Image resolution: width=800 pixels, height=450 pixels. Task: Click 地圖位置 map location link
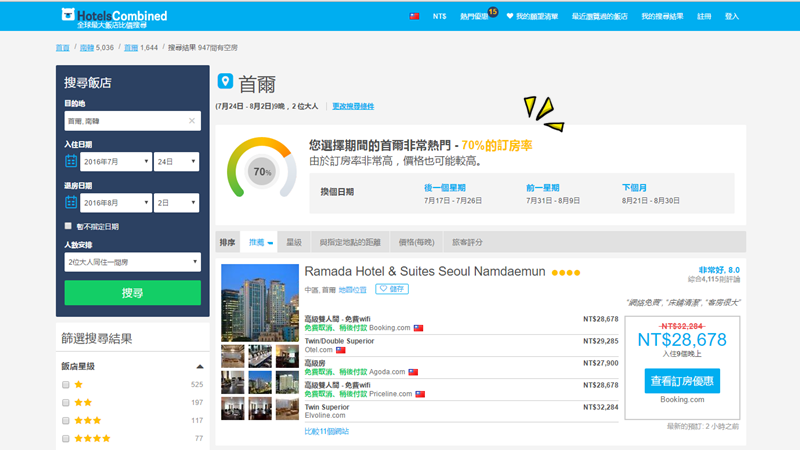click(x=353, y=290)
